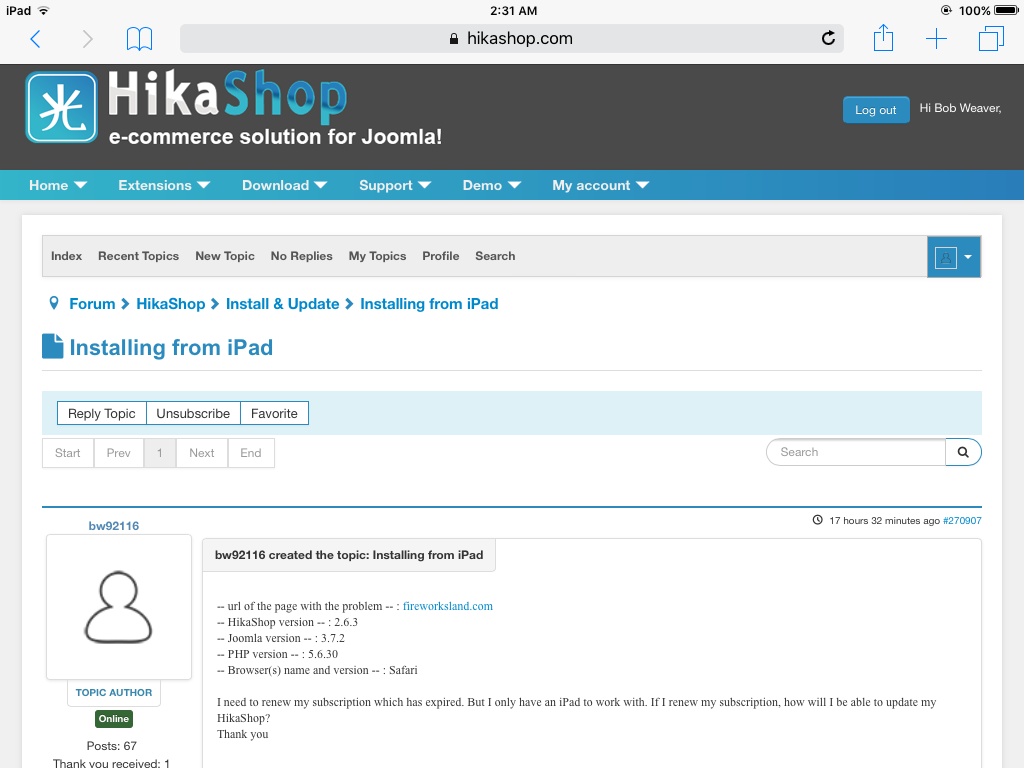This screenshot has height=768, width=1024.
Task: Open the user profile dropdown in forum toolbar
Action: 953,257
